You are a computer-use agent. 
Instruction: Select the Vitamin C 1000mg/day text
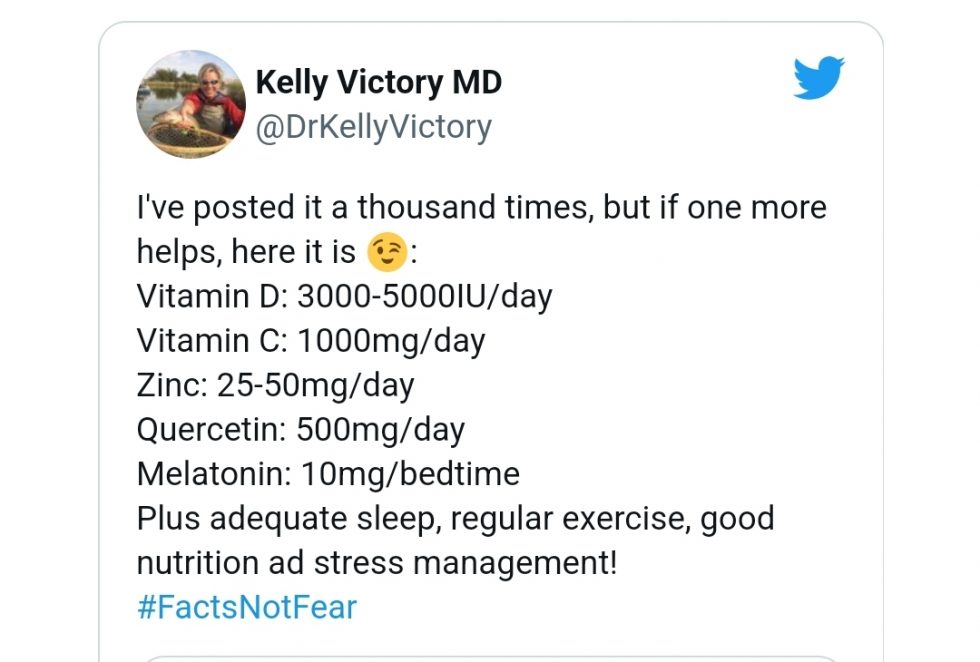click(x=310, y=341)
